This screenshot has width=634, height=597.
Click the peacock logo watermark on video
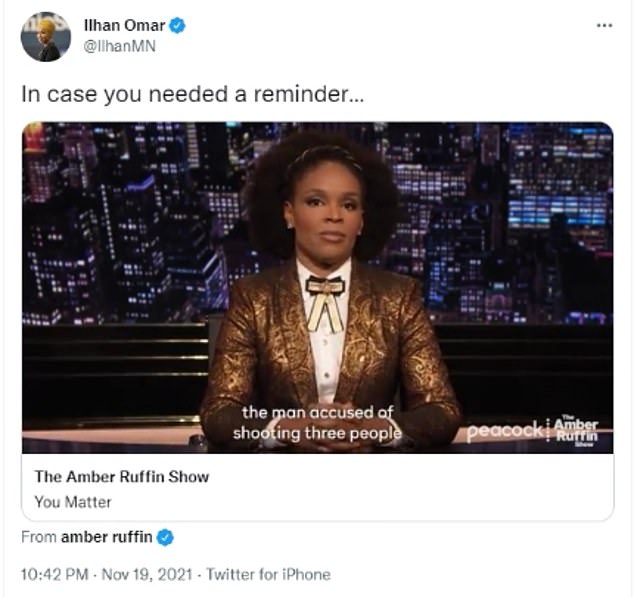click(504, 431)
